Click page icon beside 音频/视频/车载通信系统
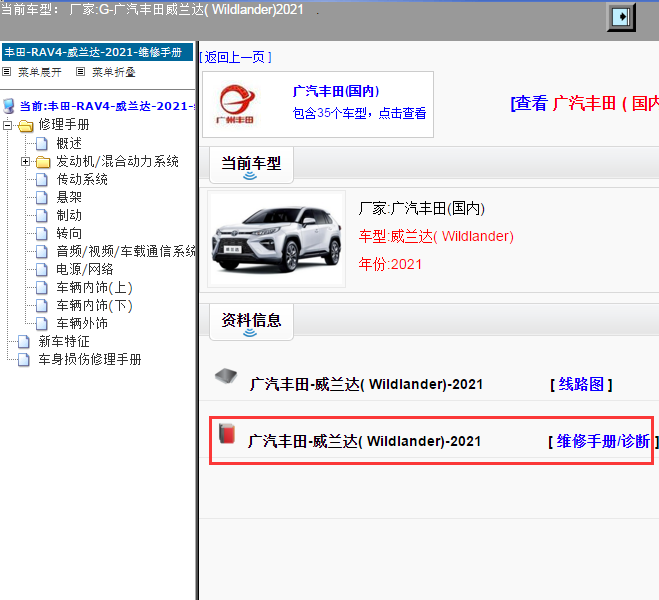 tap(42, 252)
